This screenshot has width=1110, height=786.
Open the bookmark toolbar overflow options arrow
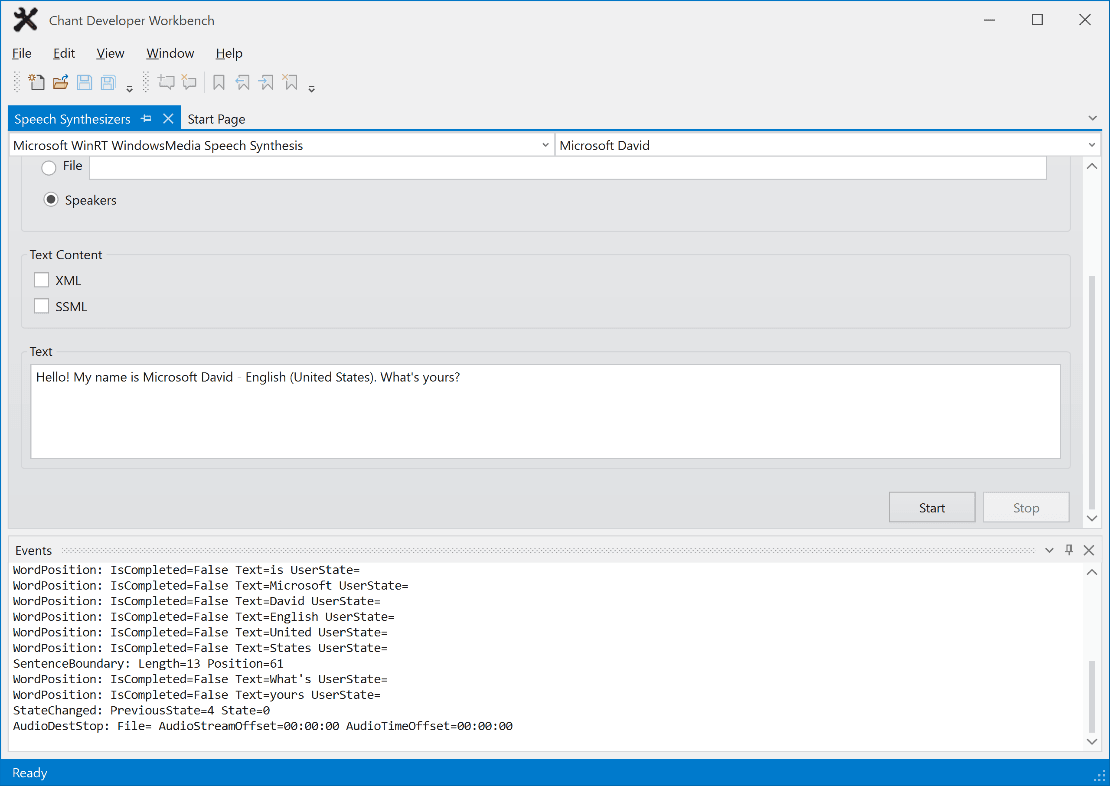tap(311, 89)
